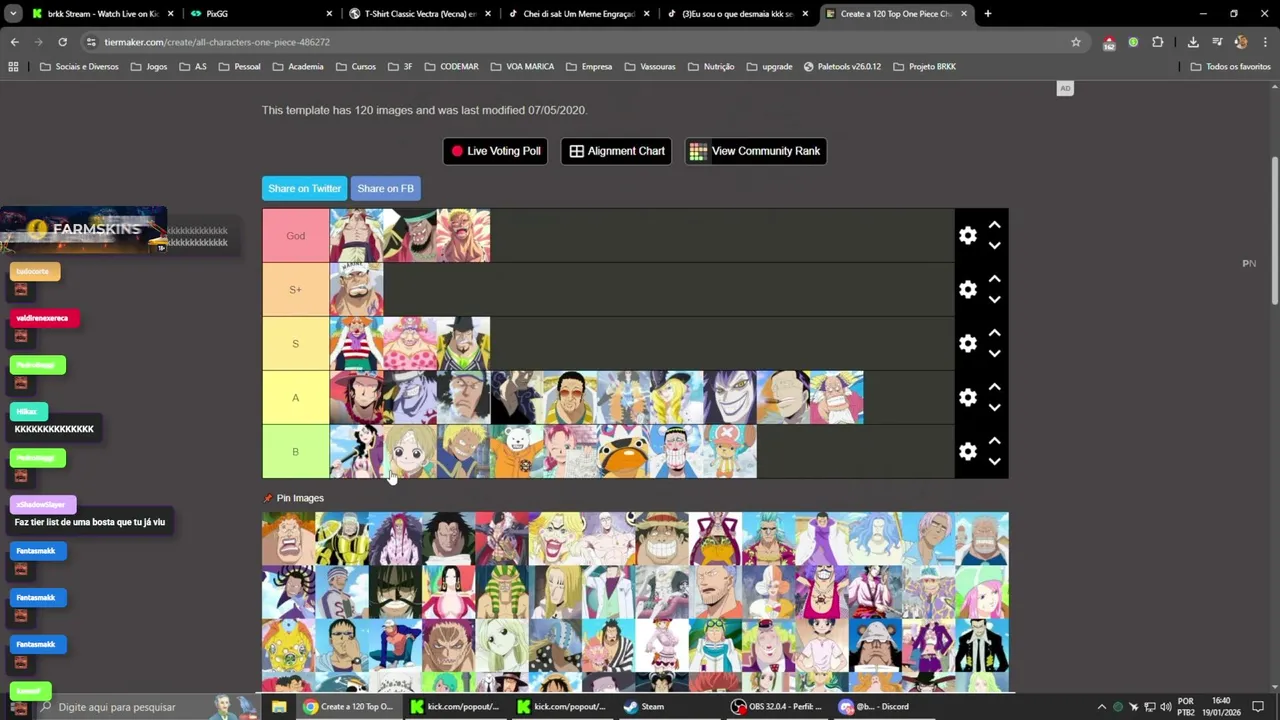Open settings gear for S+ tier
1280x720 pixels.
(967, 290)
